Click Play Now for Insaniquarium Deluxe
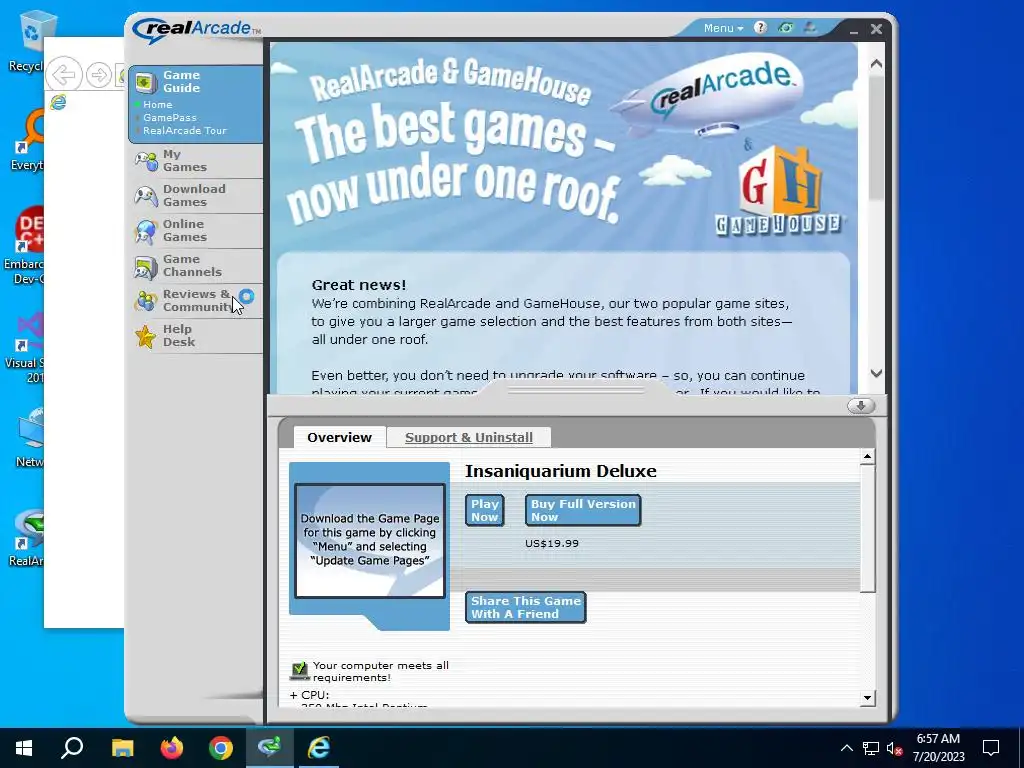1024x768 pixels. pyautogui.click(x=485, y=510)
